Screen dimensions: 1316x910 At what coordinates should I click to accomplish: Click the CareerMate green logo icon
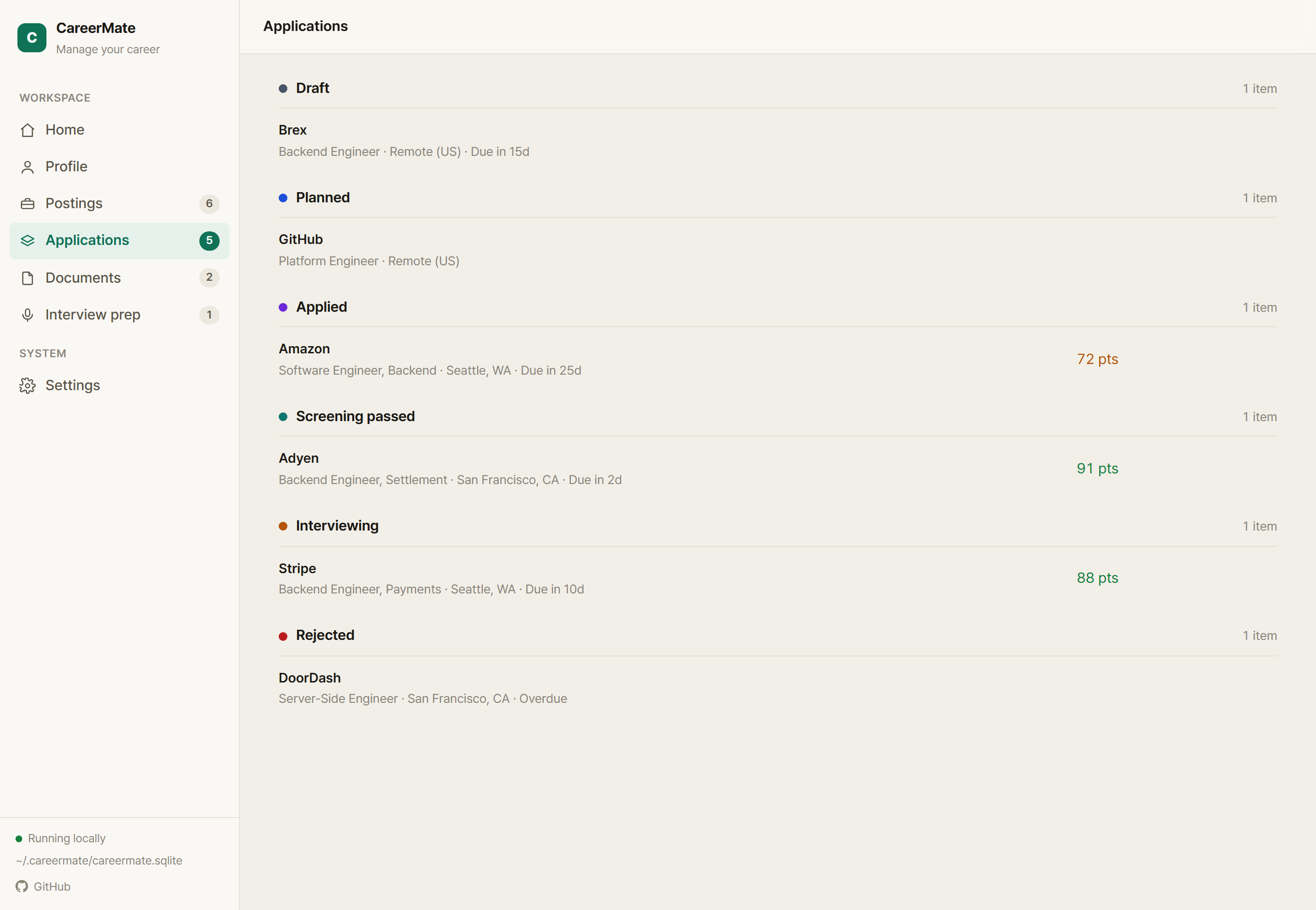[32, 38]
